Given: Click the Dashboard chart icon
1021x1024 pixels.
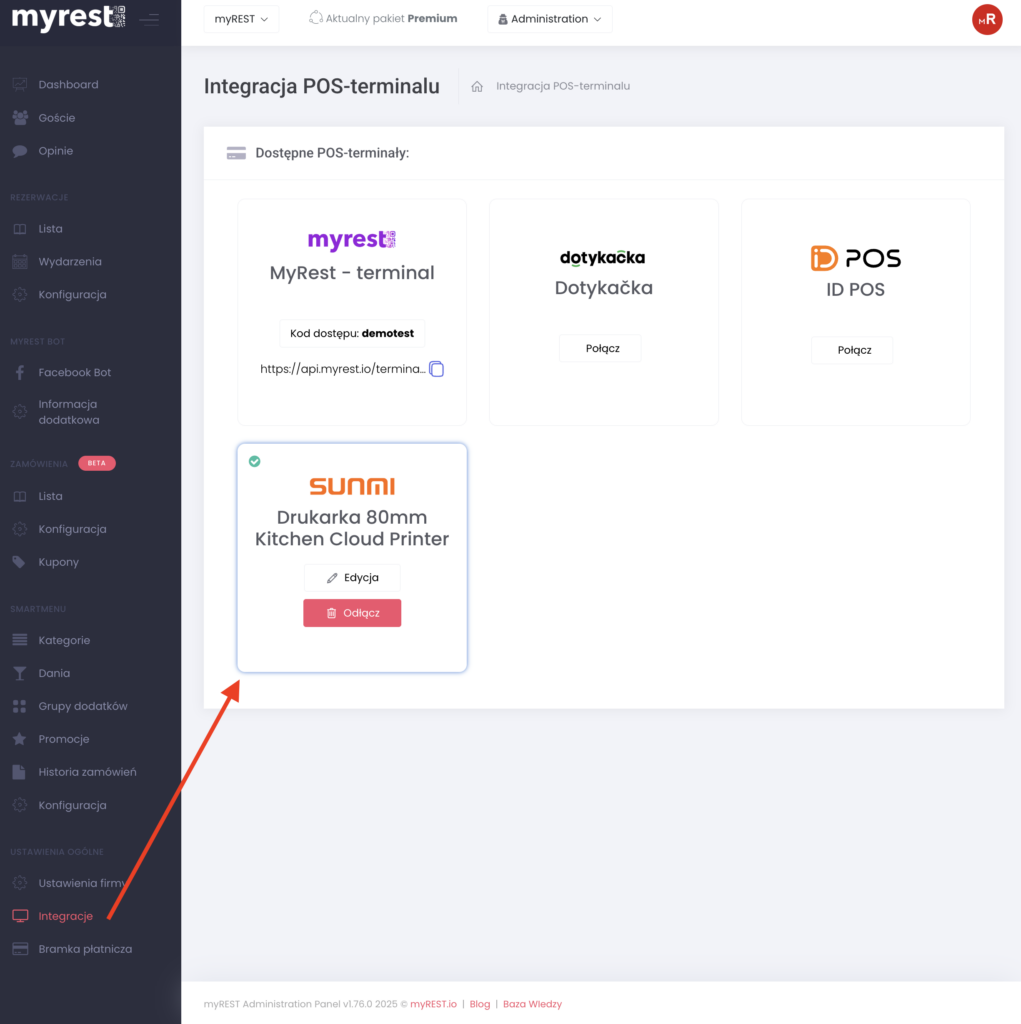Looking at the screenshot, I should pos(20,84).
